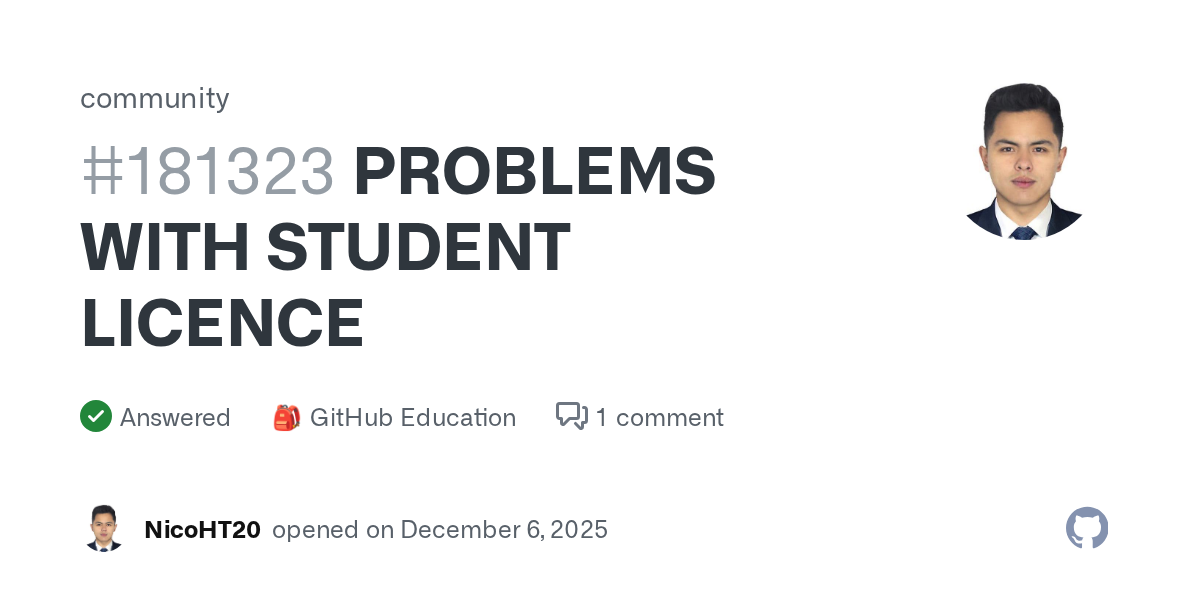Open the 1 comment link
The image size is (1200, 600).
(x=659, y=417)
